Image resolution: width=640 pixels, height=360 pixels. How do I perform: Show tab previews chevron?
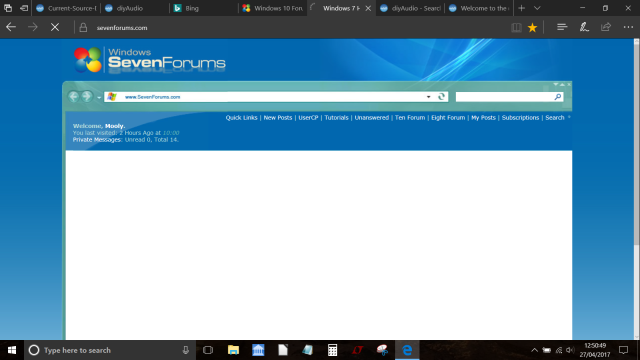pyautogui.click(x=537, y=8)
